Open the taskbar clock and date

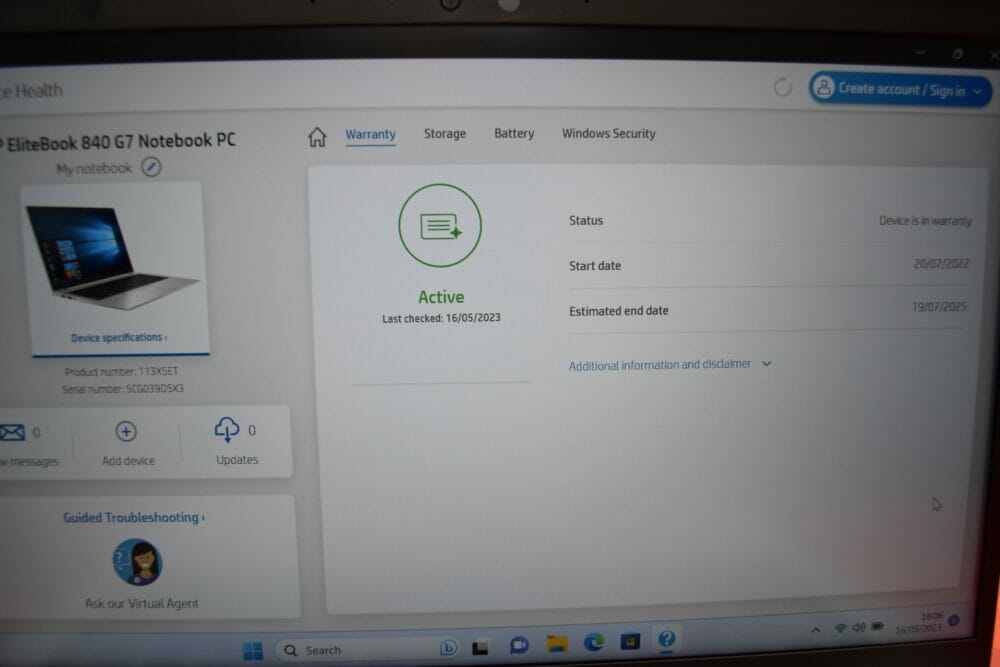[919, 622]
